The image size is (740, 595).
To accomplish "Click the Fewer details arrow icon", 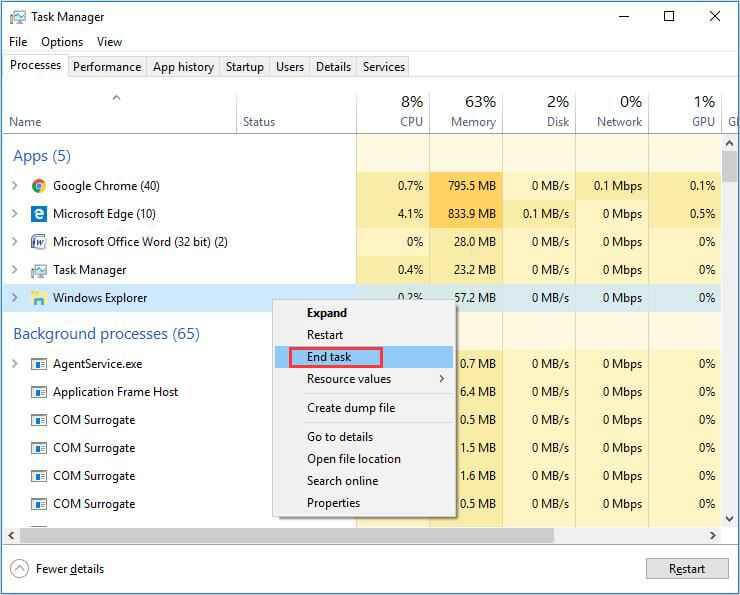I will click(x=19, y=569).
